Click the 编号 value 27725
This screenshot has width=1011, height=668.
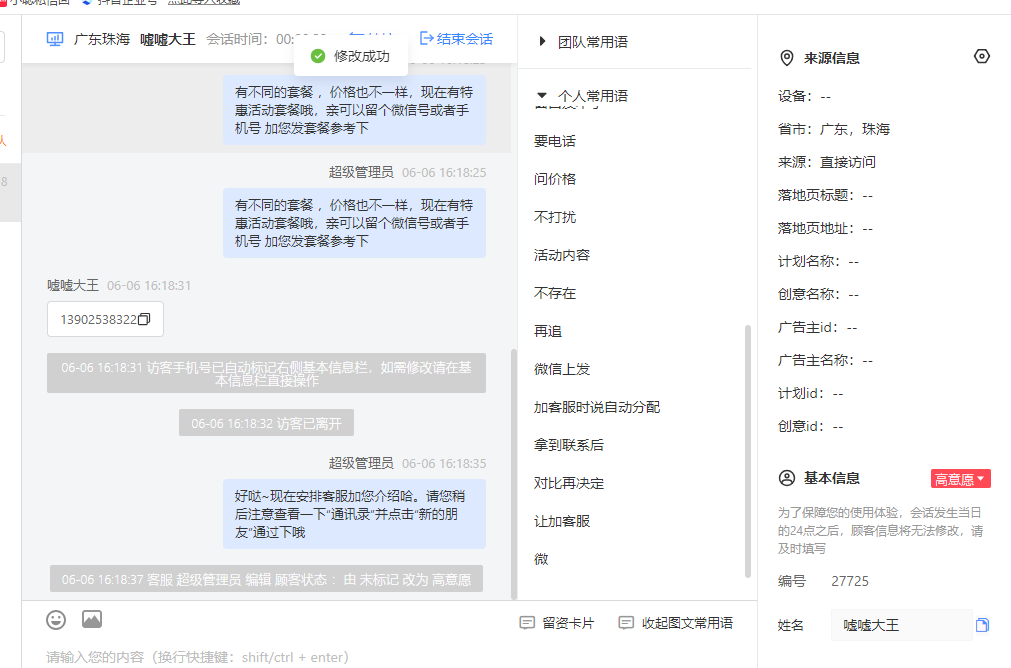point(850,581)
